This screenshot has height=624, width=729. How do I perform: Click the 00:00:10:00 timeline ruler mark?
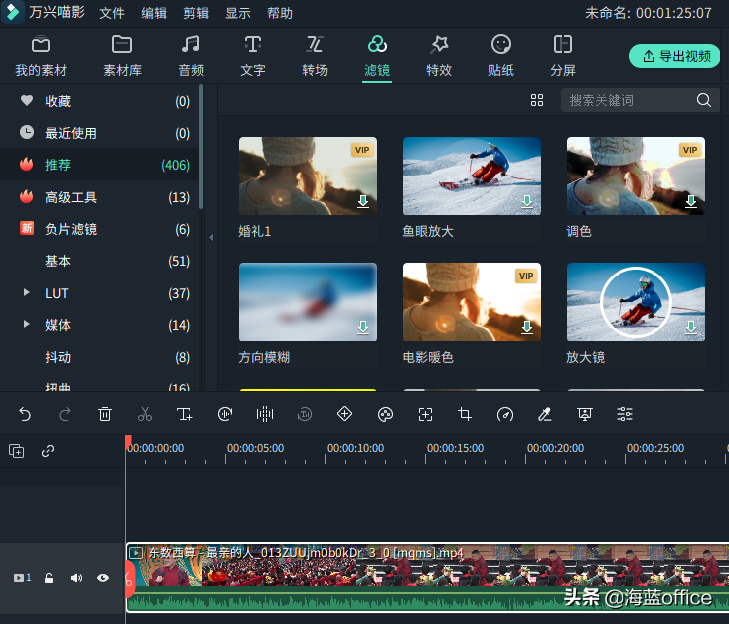pos(355,448)
